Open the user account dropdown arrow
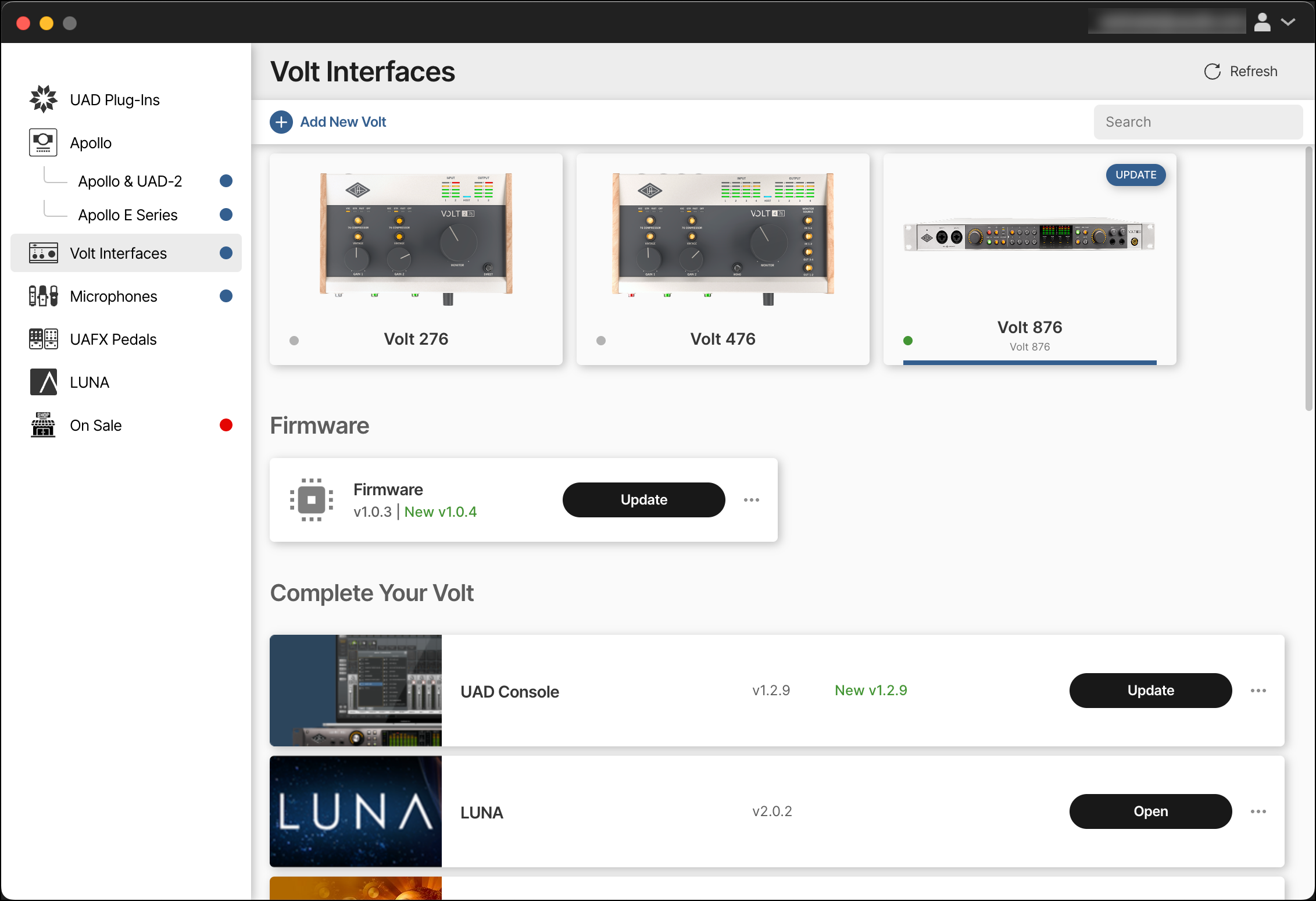Image resolution: width=1316 pixels, height=901 pixels. click(1288, 22)
